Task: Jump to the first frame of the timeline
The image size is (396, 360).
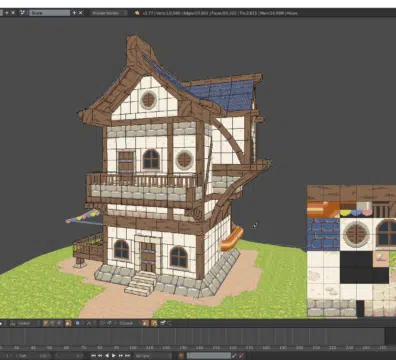Action: point(93,356)
